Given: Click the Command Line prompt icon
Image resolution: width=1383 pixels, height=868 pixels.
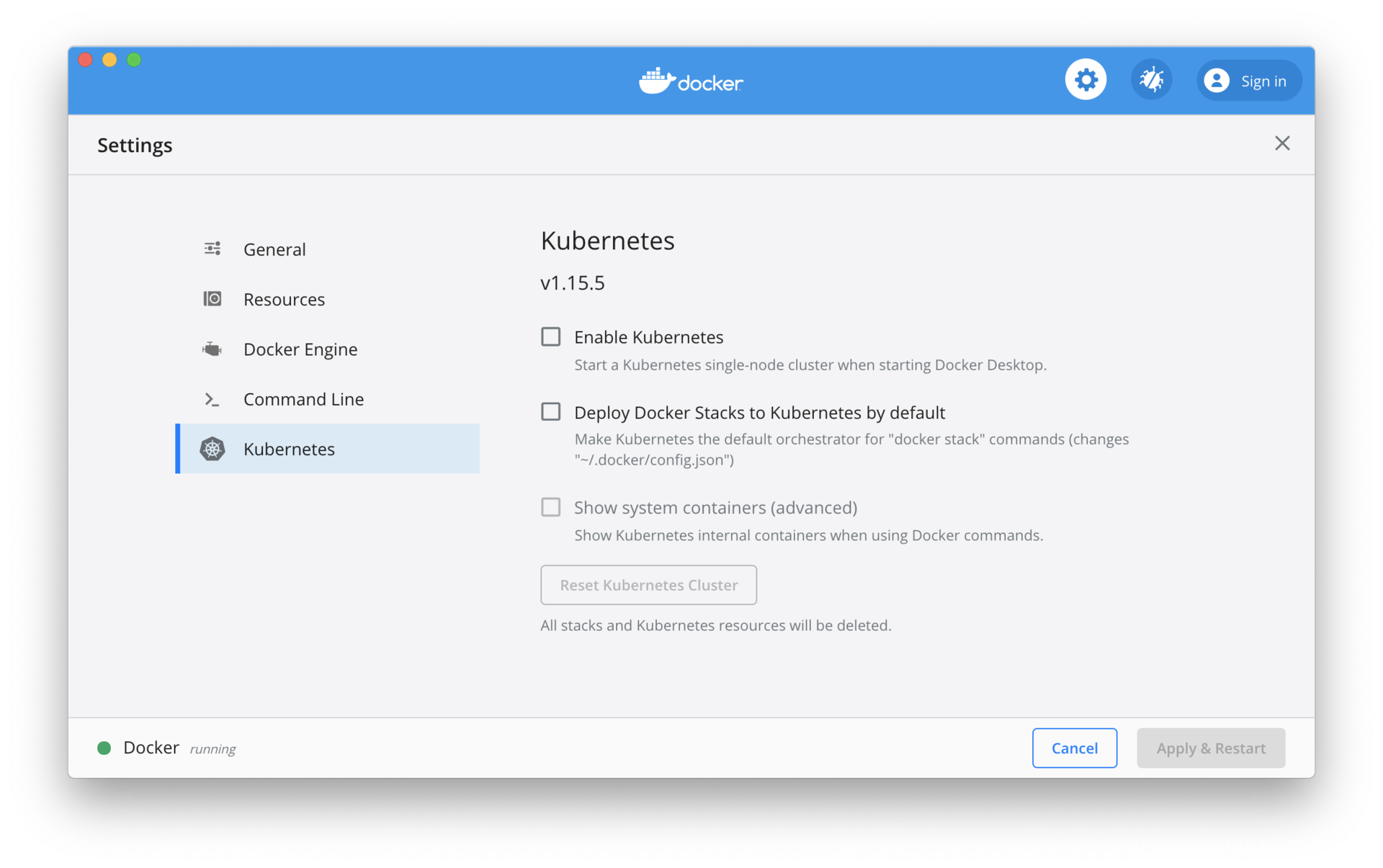Looking at the screenshot, I should 212,399.
